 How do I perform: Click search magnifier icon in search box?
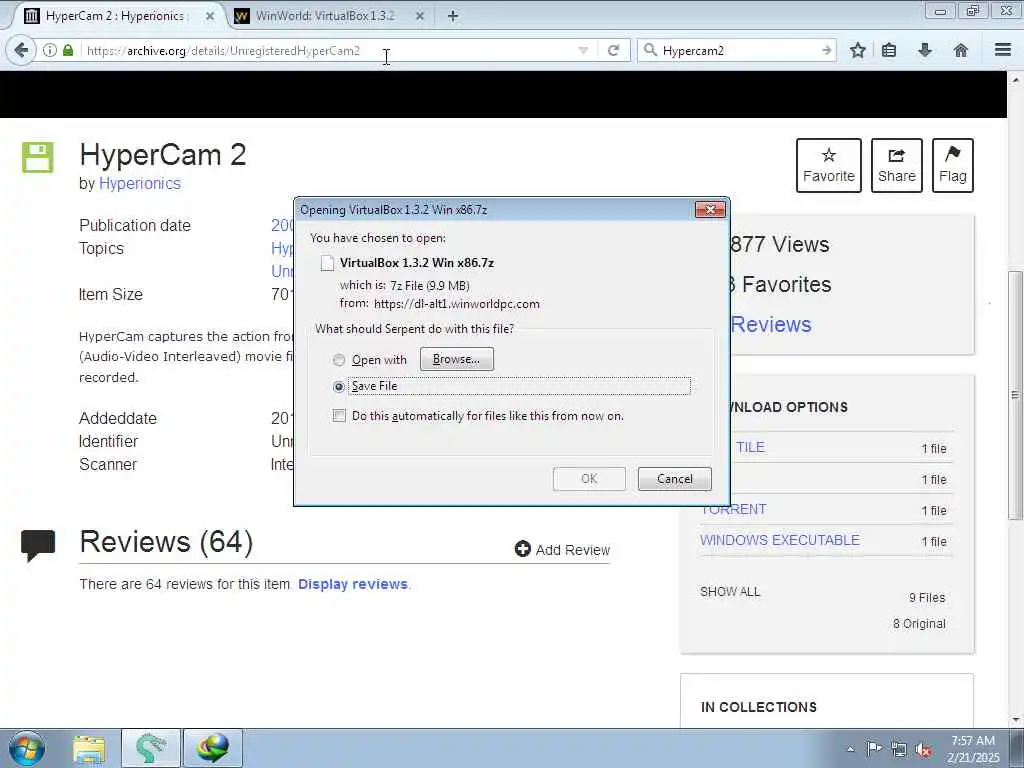point(650,50)
